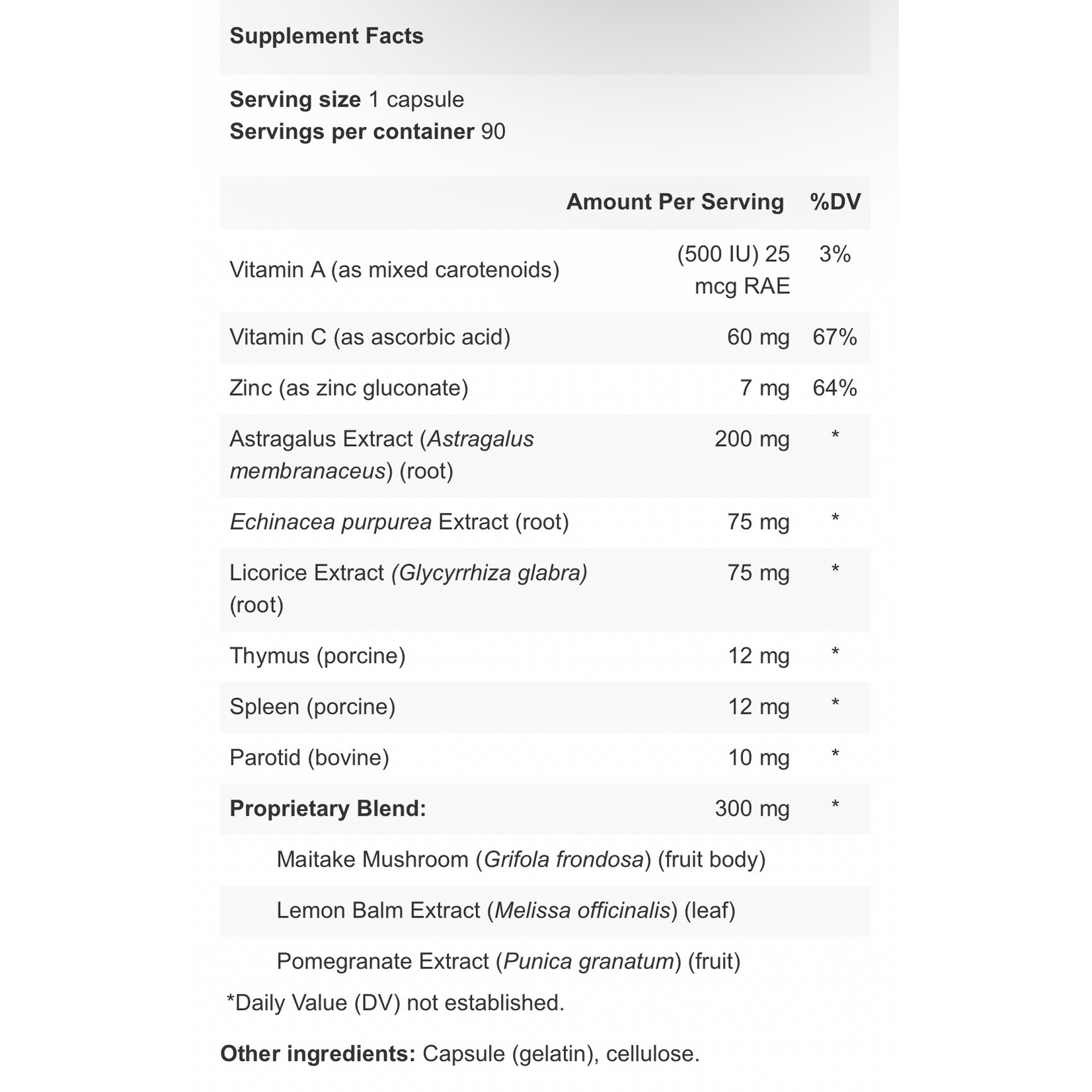Click the Astragalus Extract 200 mg value
This screenshot has width=1092, height=1092.
tap(752, 439)
